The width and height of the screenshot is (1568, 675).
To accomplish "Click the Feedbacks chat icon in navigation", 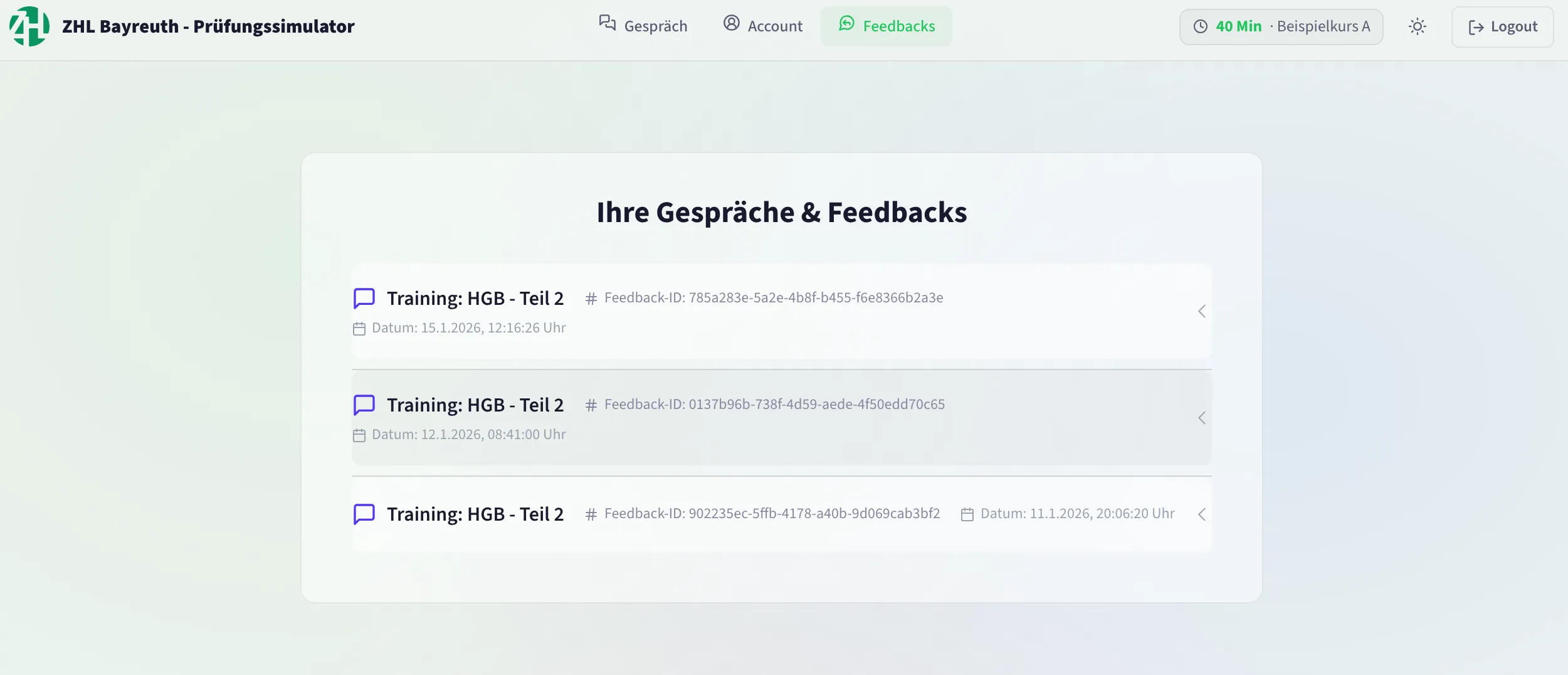I will pyautogui.click(x=846, y=23).
